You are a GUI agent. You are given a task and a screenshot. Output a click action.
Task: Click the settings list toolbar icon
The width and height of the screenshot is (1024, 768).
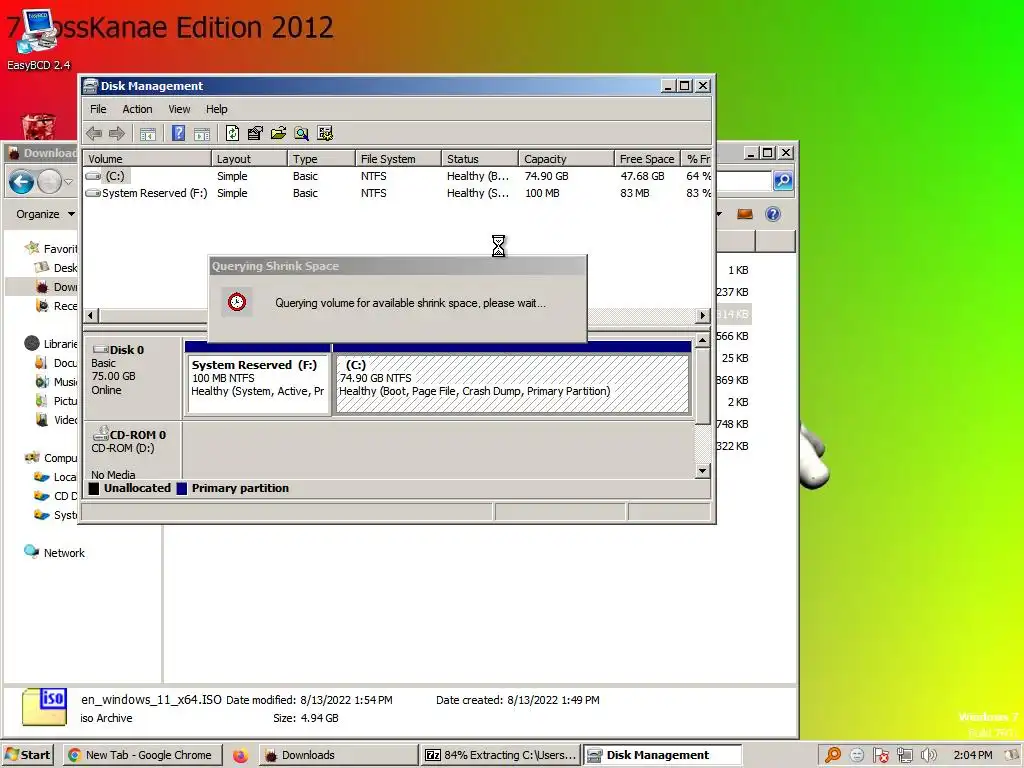click(325, 134)
